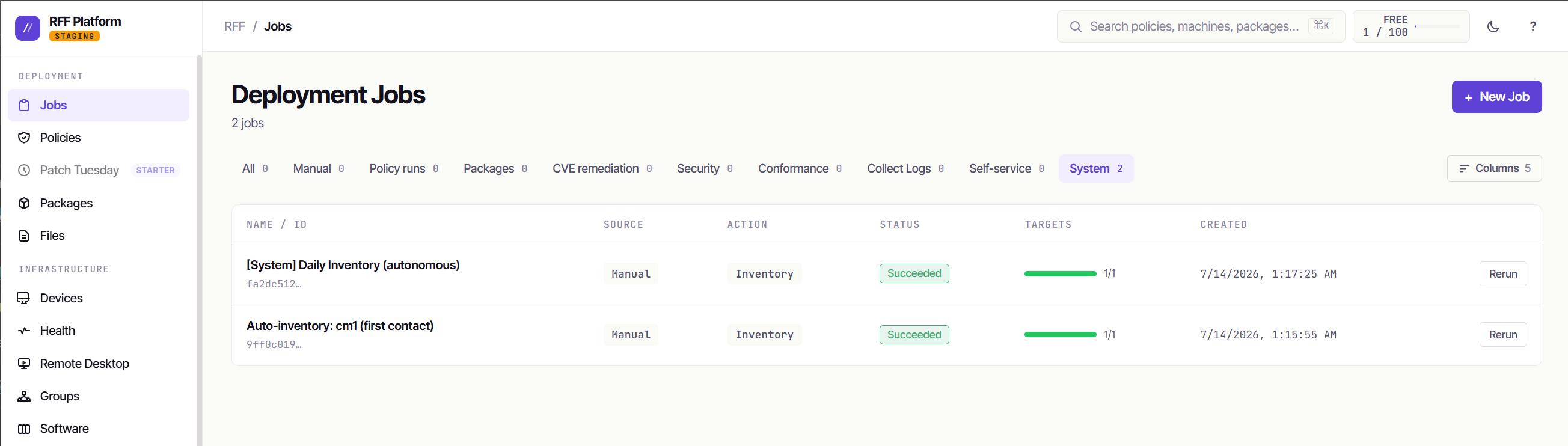The height and width of the screenshot is (446, 1568).
Task: Click the Daily Inventory targets progress bar
Action: [x=1060, y=274]
